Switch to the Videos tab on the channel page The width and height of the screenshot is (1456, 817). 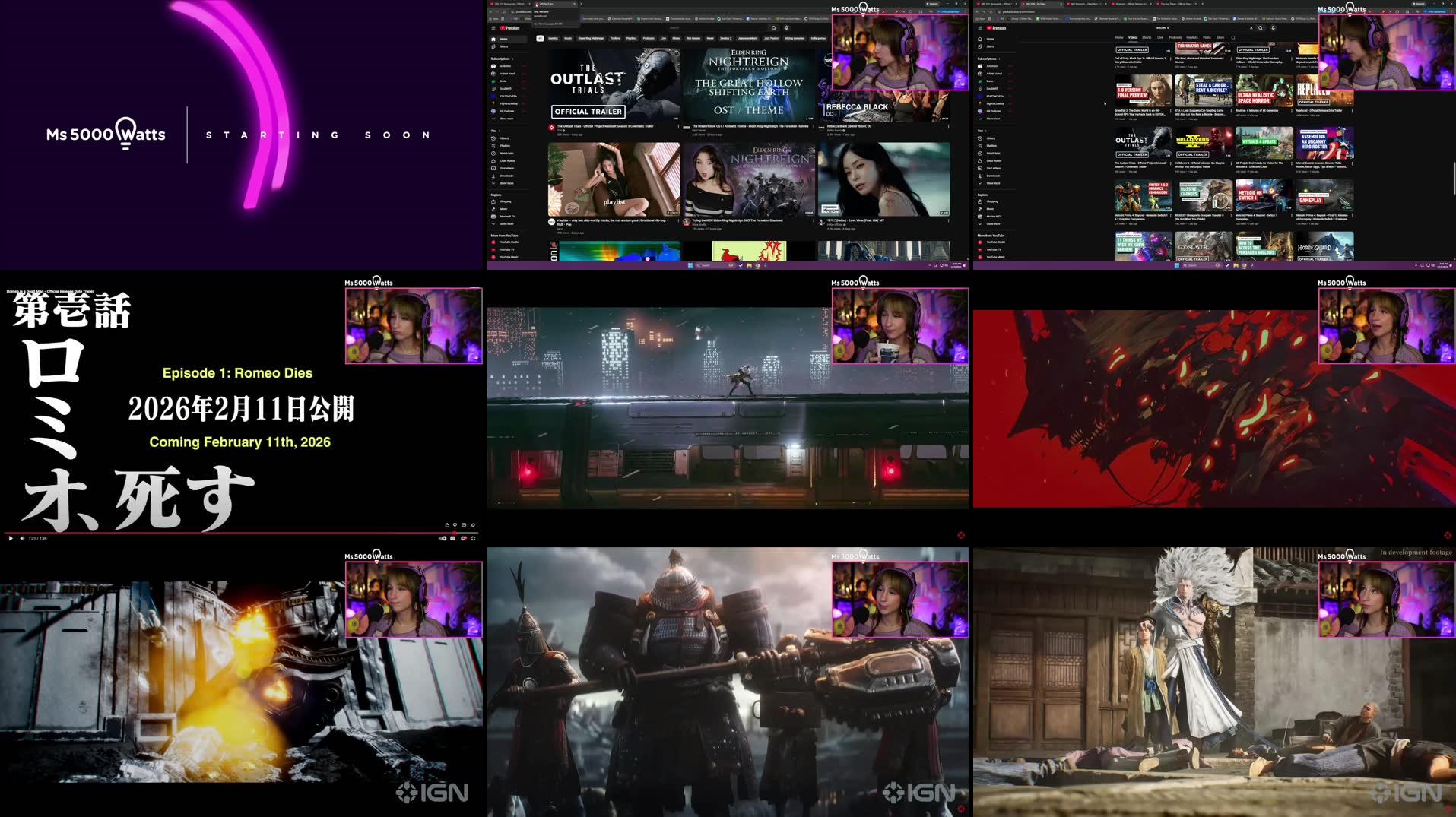1133,37
